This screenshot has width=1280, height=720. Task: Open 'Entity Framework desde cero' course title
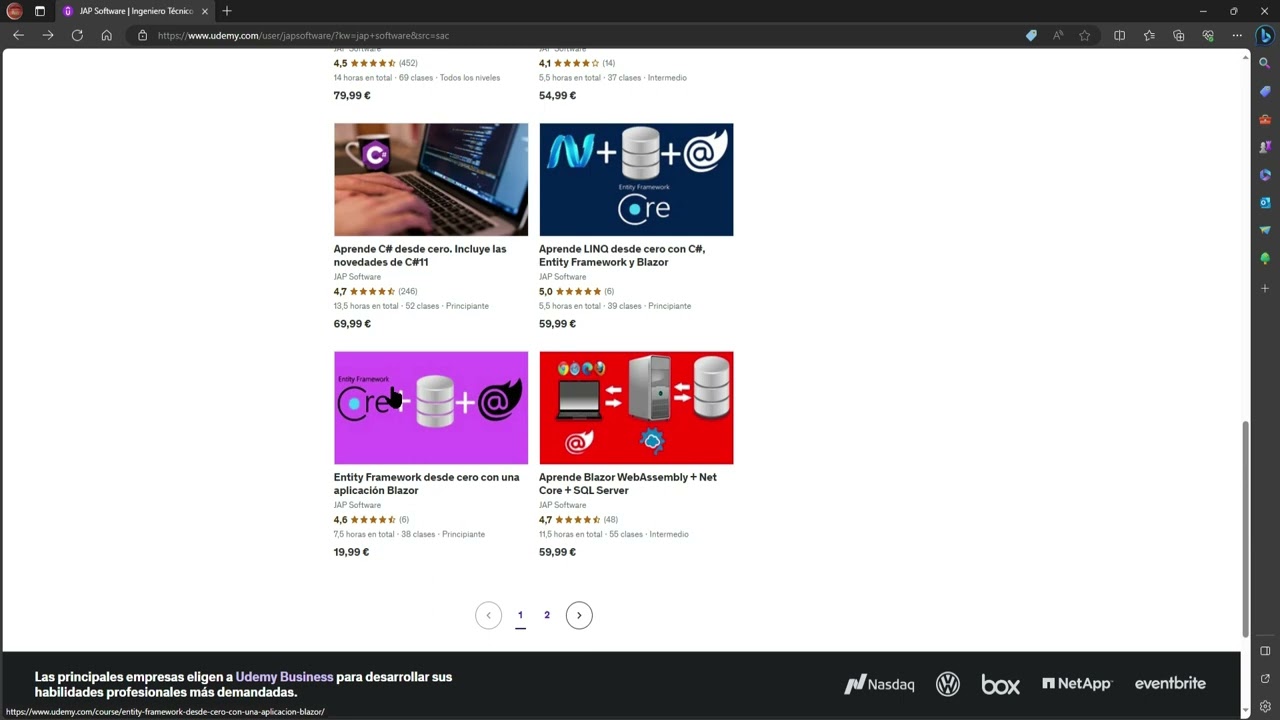[427, 484]
